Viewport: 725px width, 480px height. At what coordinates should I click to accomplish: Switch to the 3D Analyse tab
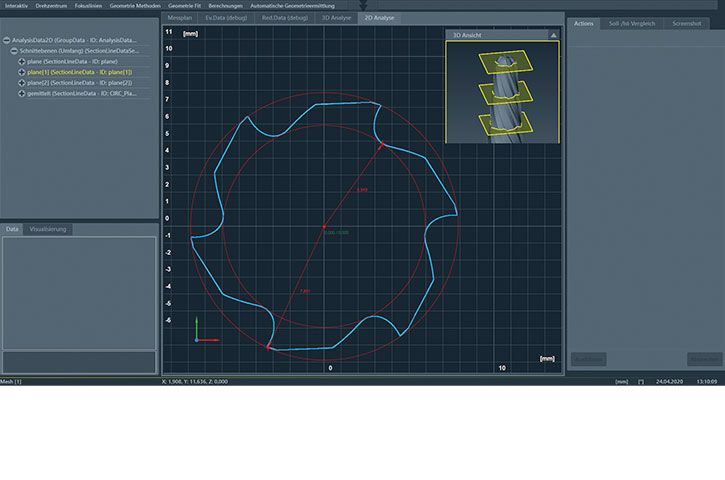coord(336,18)
